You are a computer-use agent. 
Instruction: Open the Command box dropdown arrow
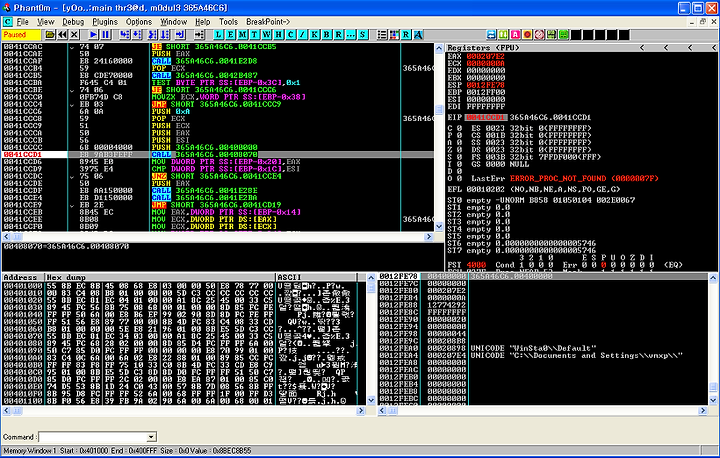click(x=151, y=437)
